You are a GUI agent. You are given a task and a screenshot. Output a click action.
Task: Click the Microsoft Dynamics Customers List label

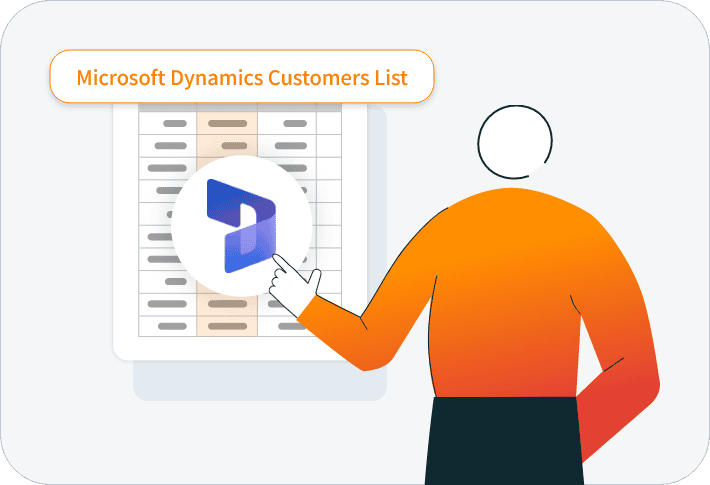(x=242, y=77)
